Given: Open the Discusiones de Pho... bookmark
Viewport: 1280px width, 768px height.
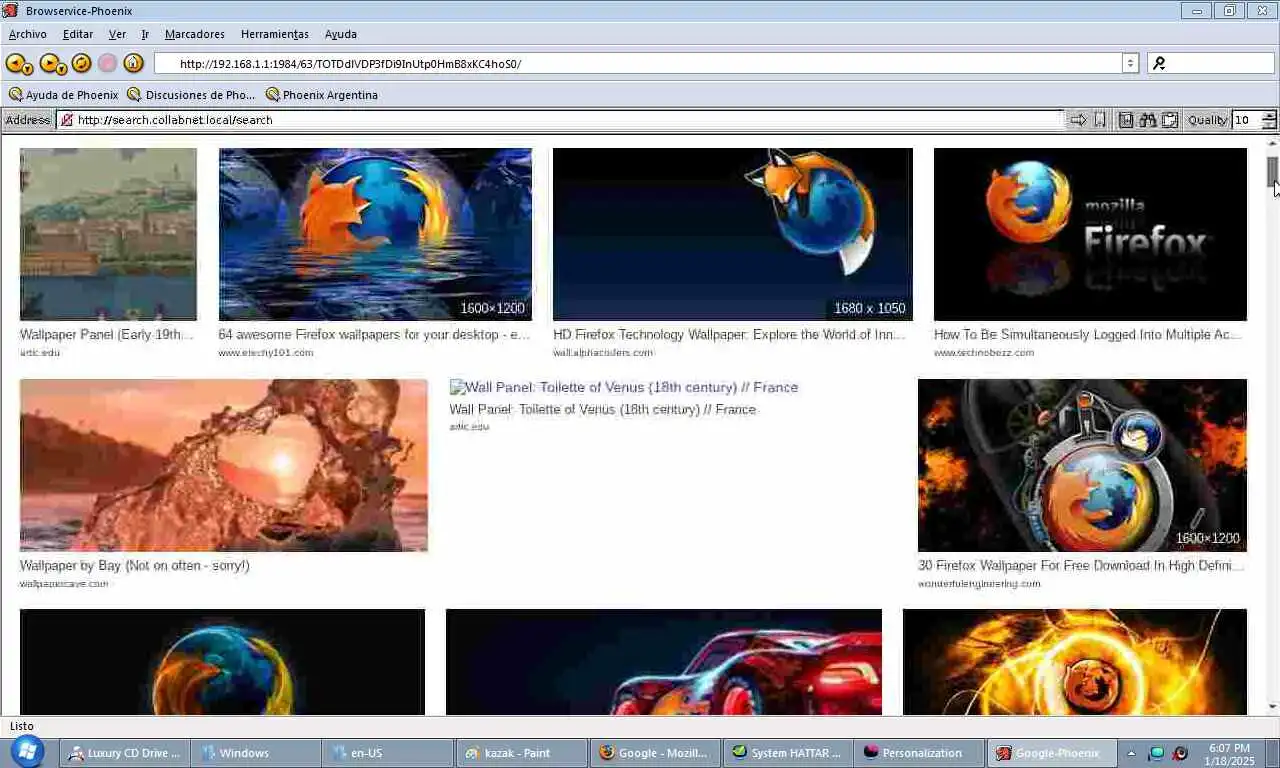Looking at the screenshot, I should 191,95.
